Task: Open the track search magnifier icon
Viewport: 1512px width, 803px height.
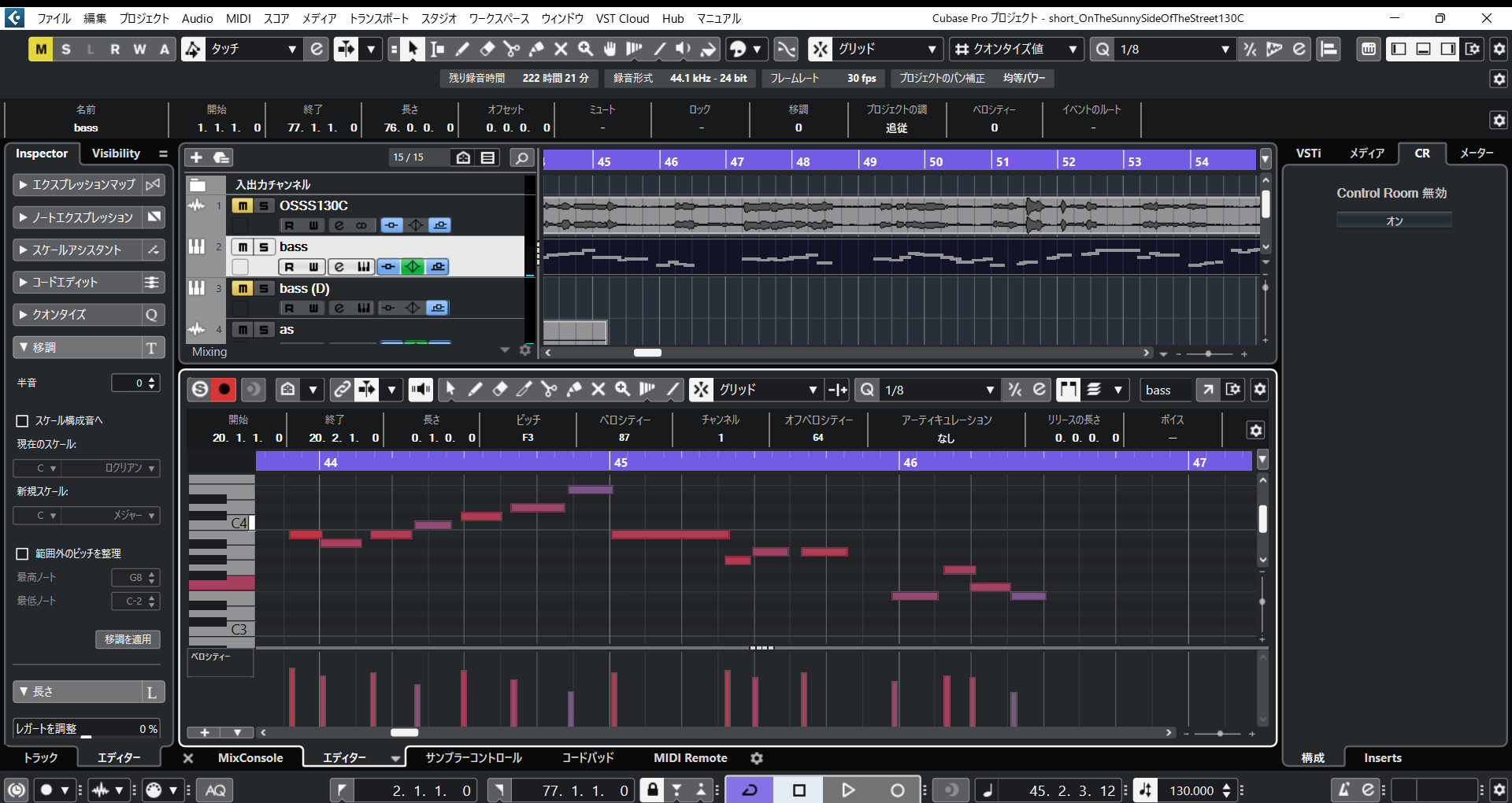Action: pyautogui.click(x=521, y=157)
